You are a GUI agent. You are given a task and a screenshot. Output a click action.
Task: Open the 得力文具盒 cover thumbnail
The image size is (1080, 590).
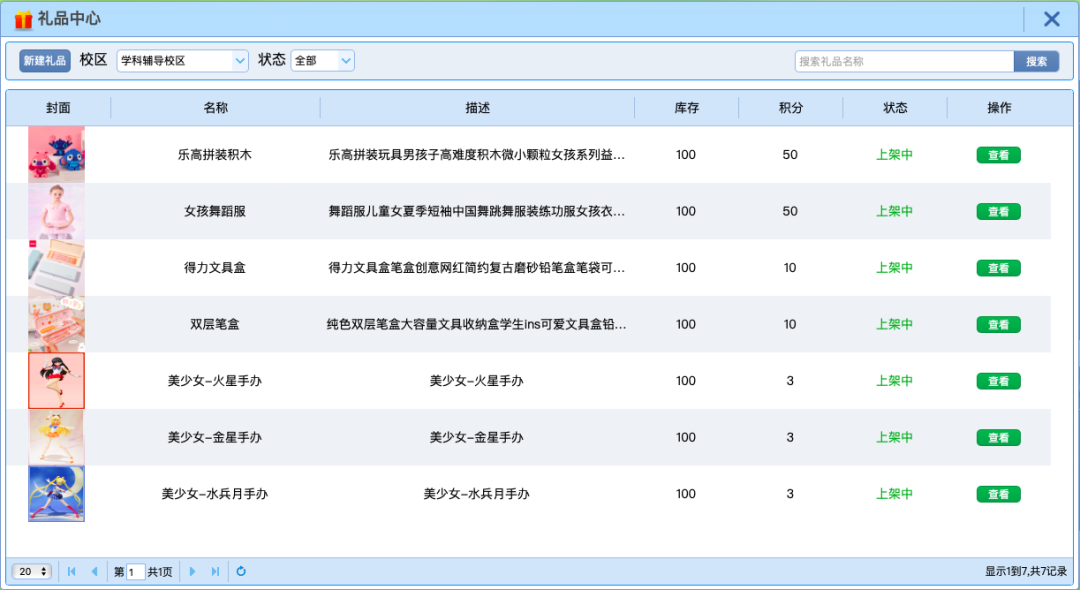56,268
